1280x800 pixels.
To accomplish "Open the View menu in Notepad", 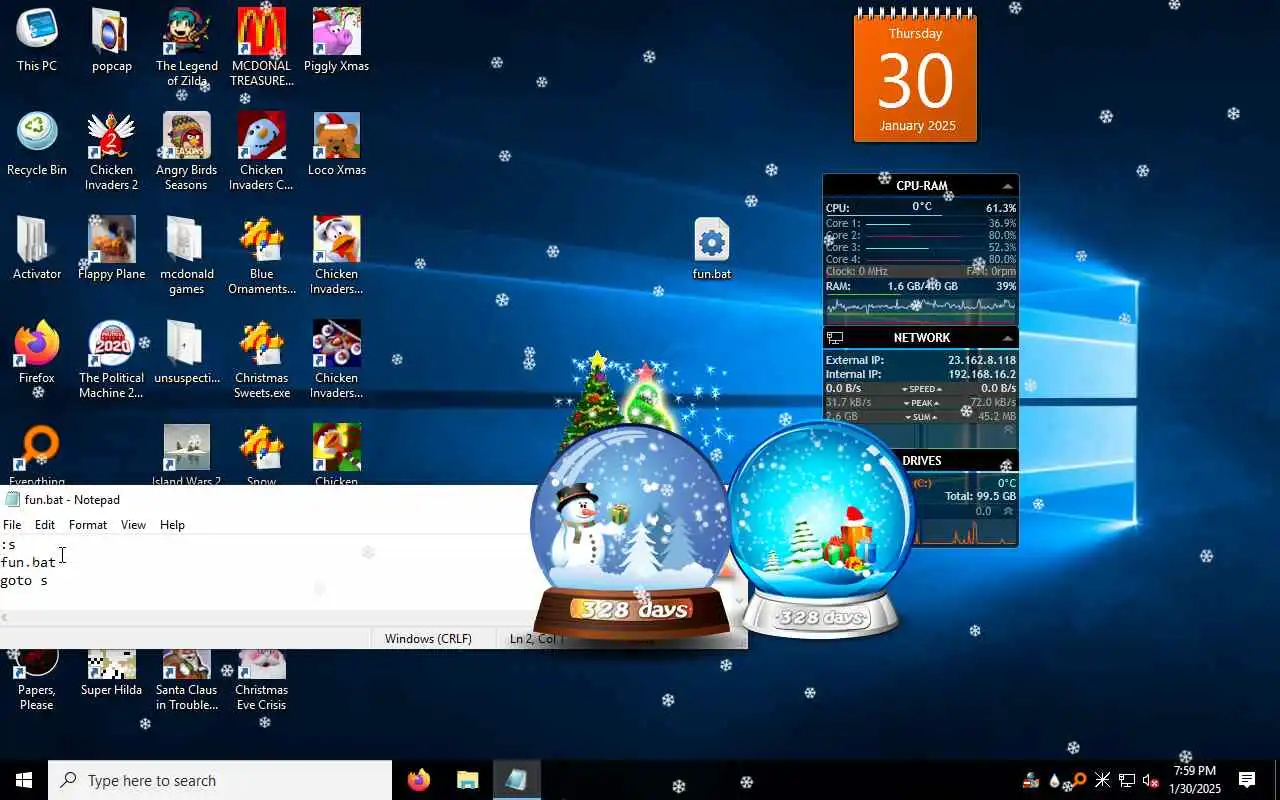I will click(x=133, y=524).
